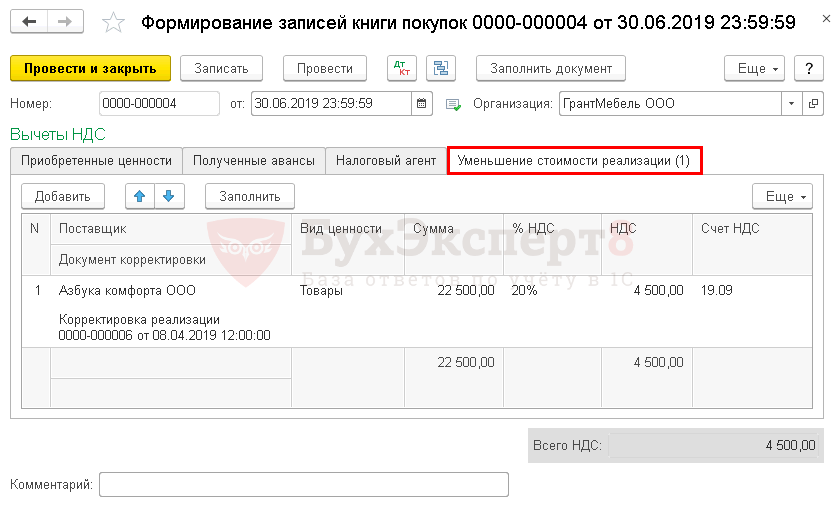Click Заполнить документ button

pos(551,68)
